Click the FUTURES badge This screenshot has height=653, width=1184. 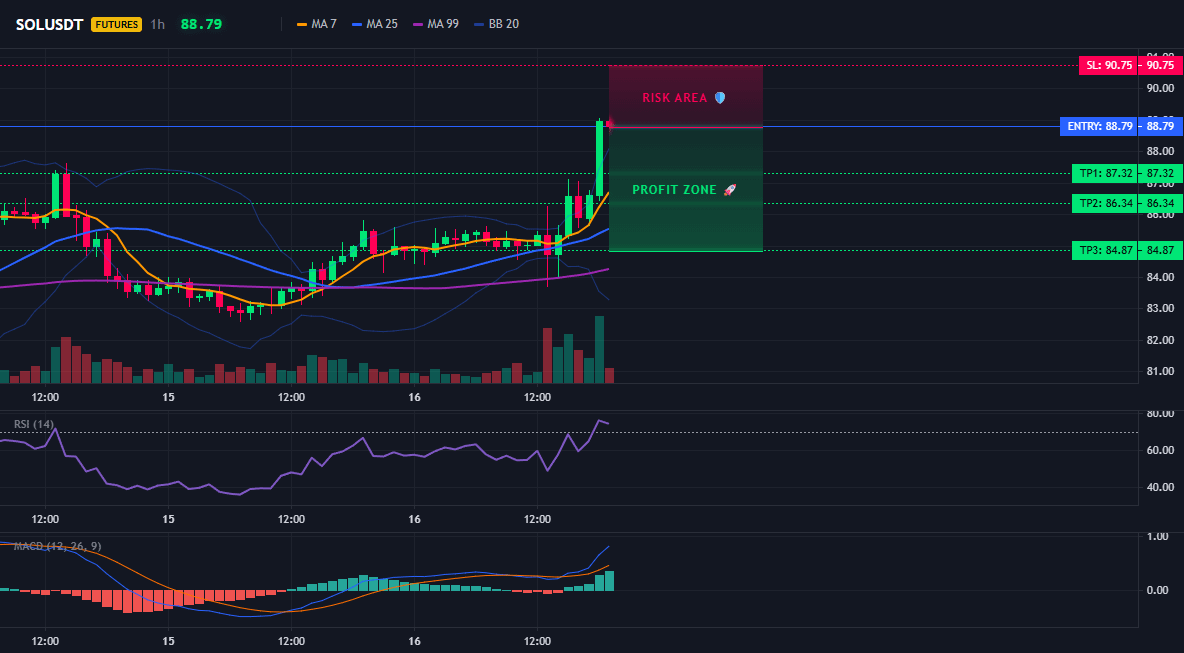[116, 24]
